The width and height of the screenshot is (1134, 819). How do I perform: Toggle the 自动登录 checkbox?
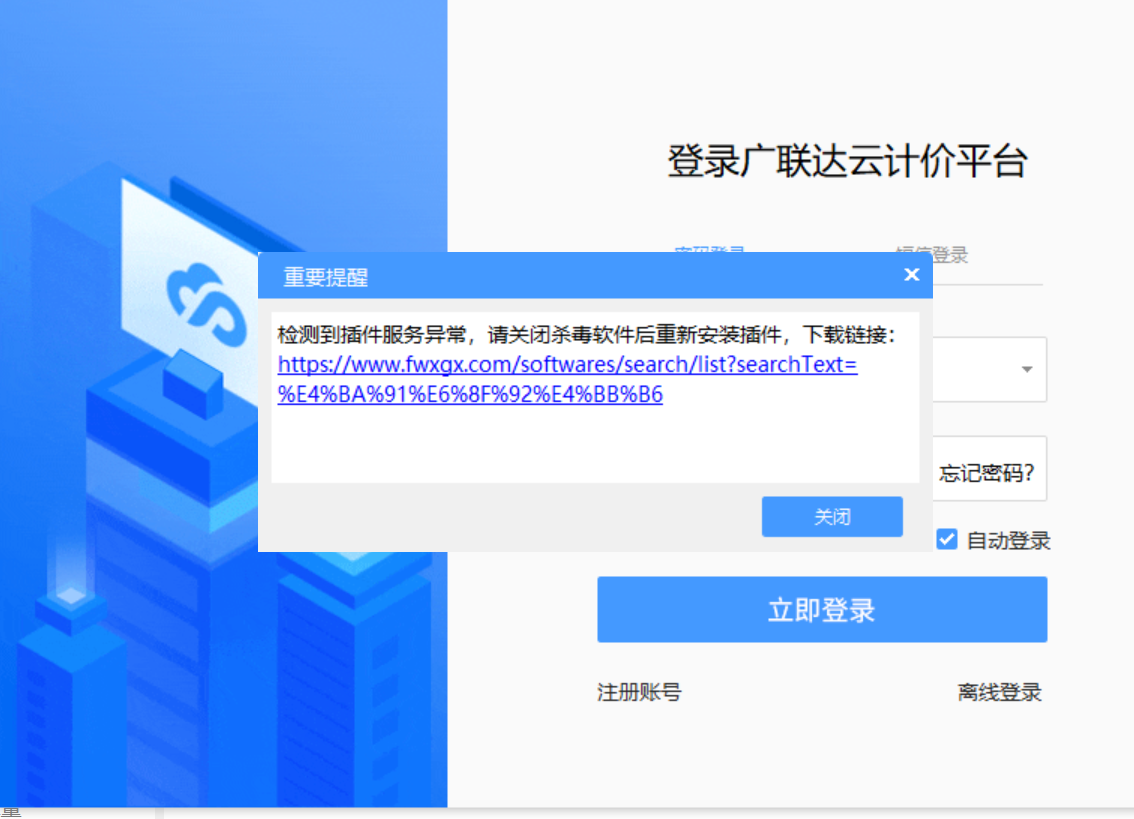tap(947, 539)
